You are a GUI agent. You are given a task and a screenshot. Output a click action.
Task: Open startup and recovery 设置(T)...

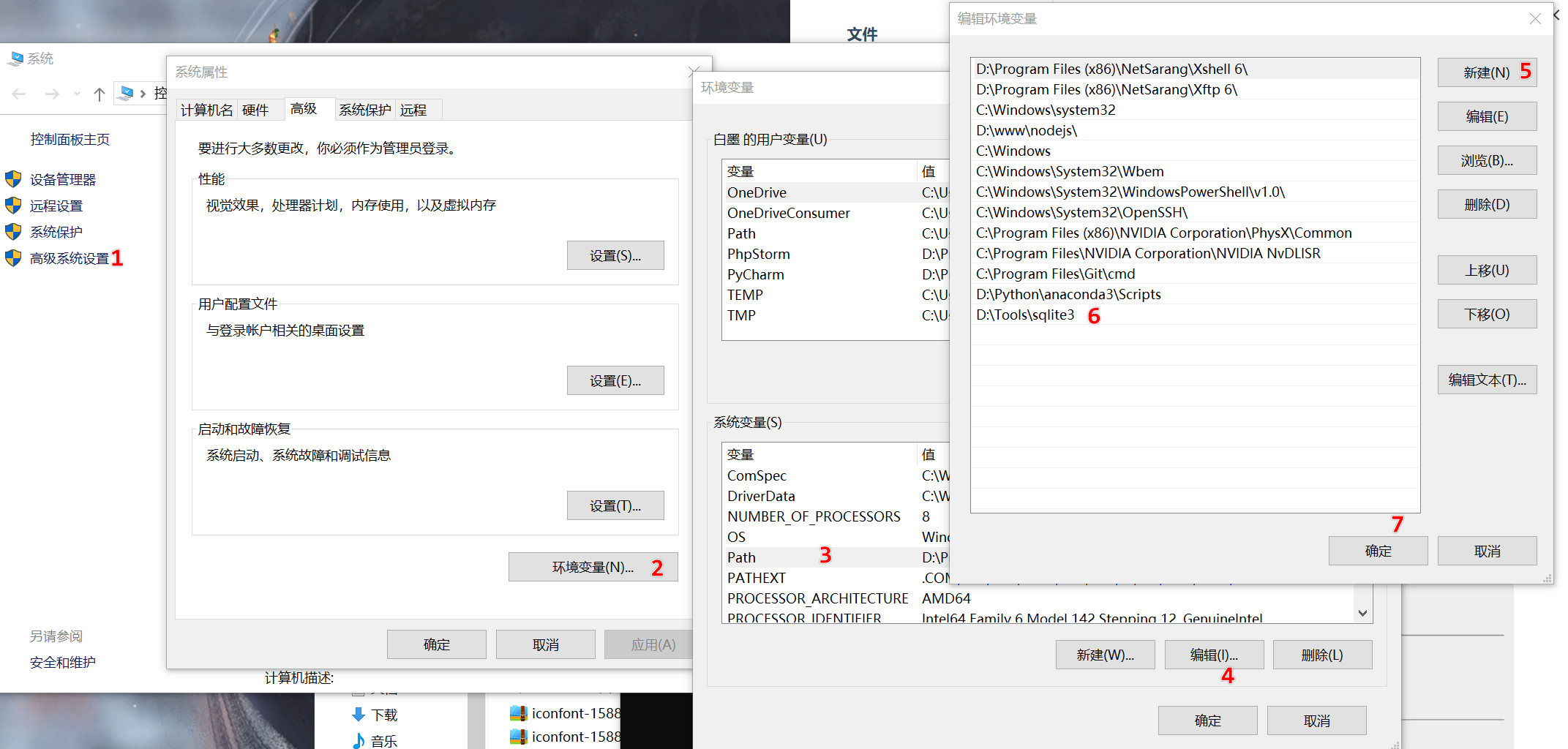click(615, 505)
